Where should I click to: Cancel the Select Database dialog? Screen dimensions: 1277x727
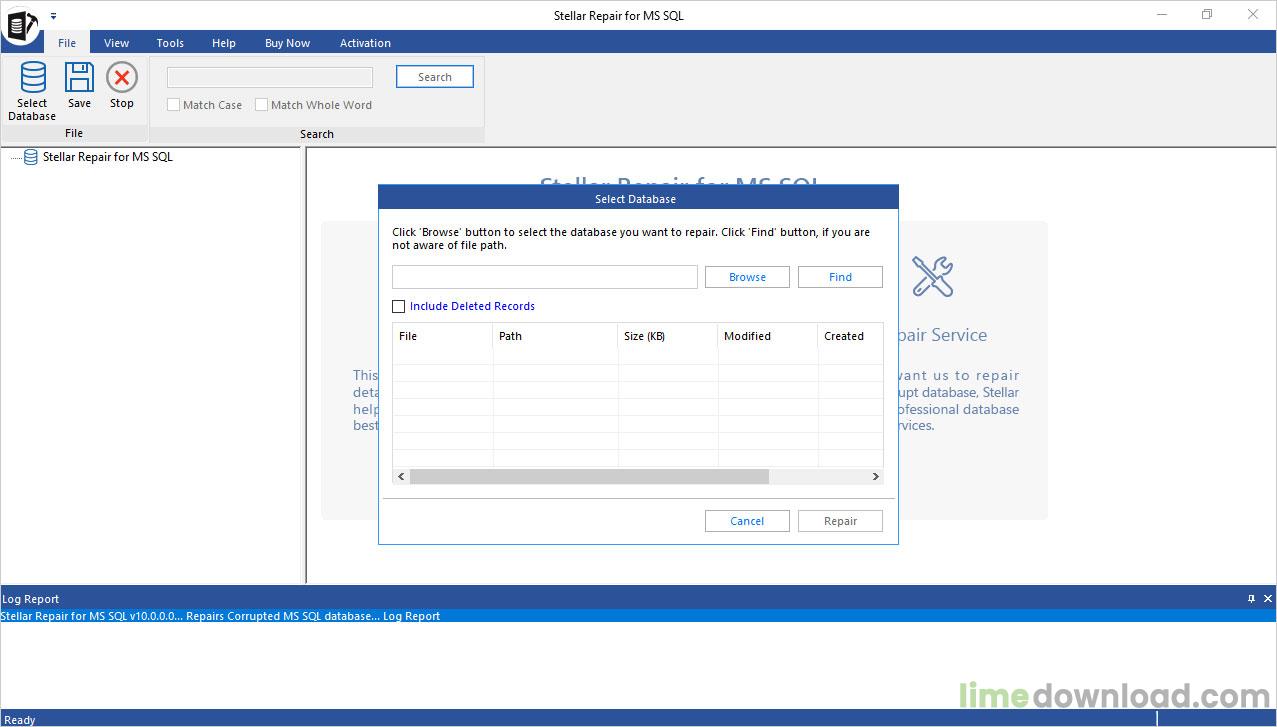click(747, 521)
